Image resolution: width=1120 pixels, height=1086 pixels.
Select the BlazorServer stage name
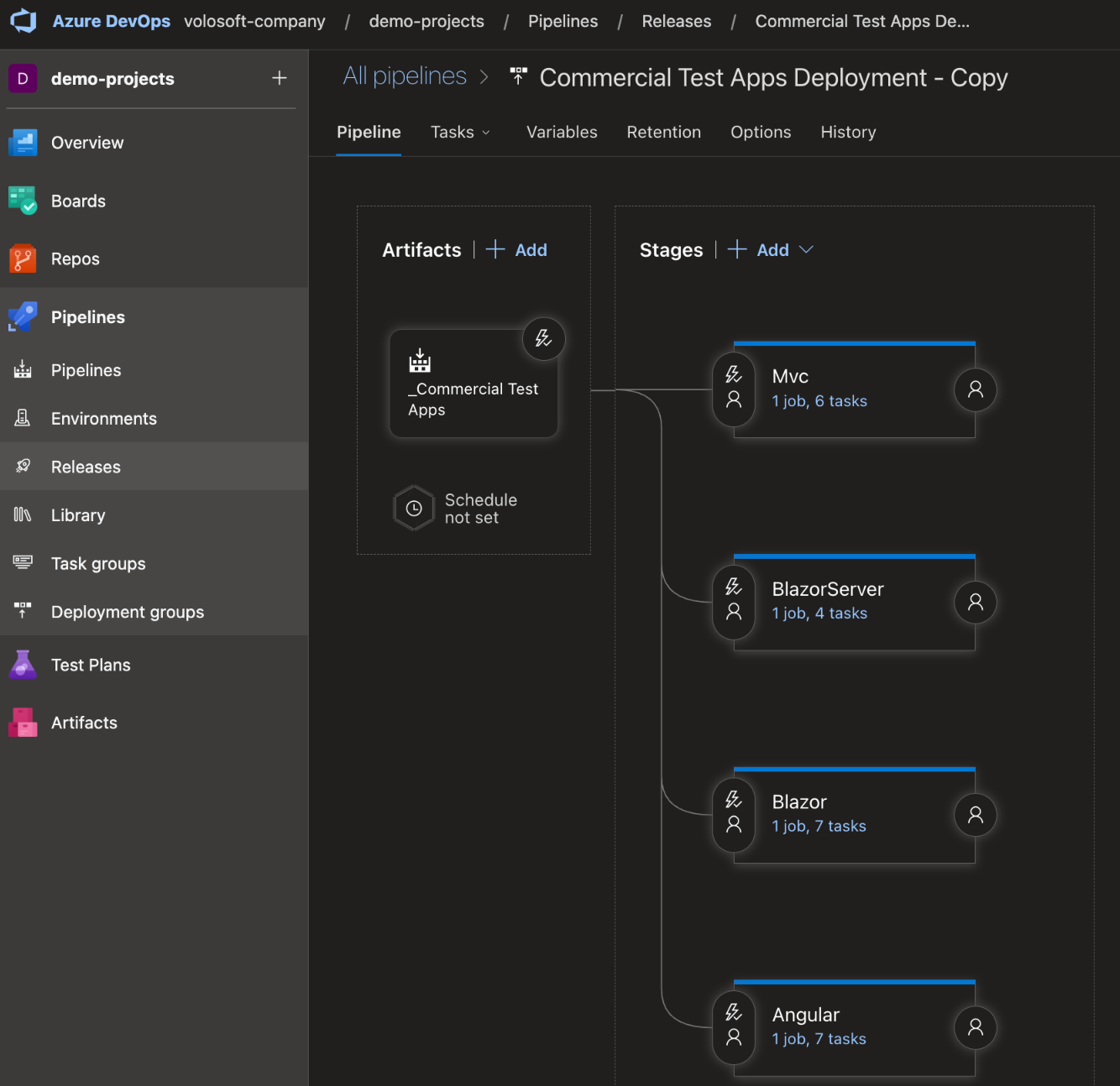(828, 589)
